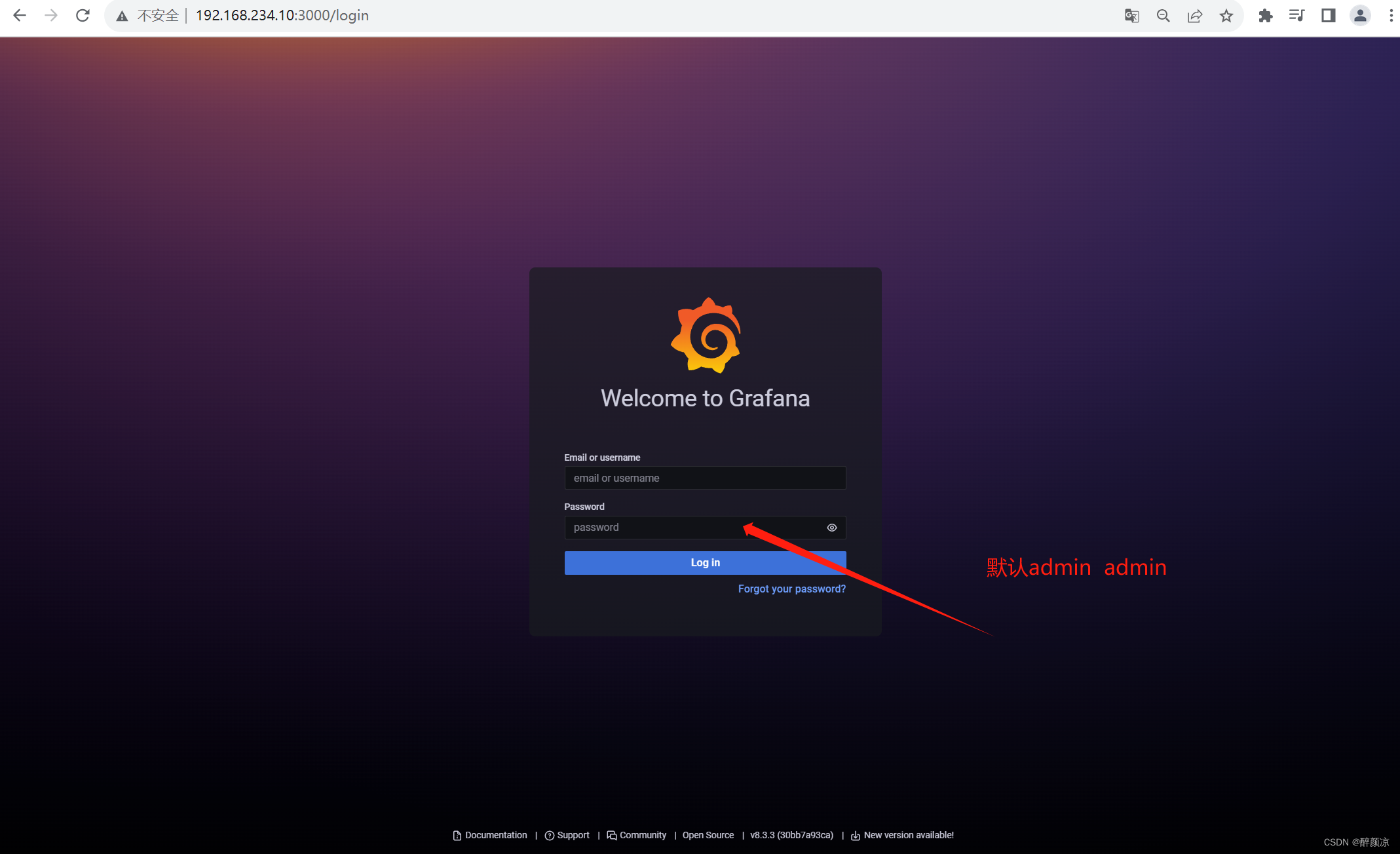
Task: Bookmark this page with the star
Action: pos(1226,16)
